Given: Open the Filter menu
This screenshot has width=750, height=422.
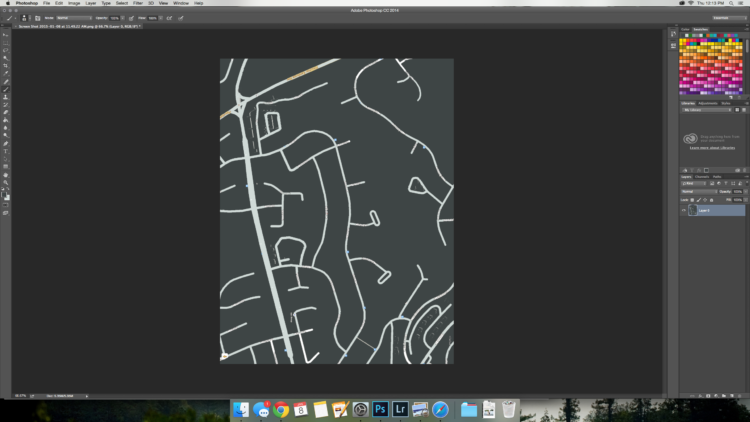Looking at the screenshot, I should click(x=137, y=3).
